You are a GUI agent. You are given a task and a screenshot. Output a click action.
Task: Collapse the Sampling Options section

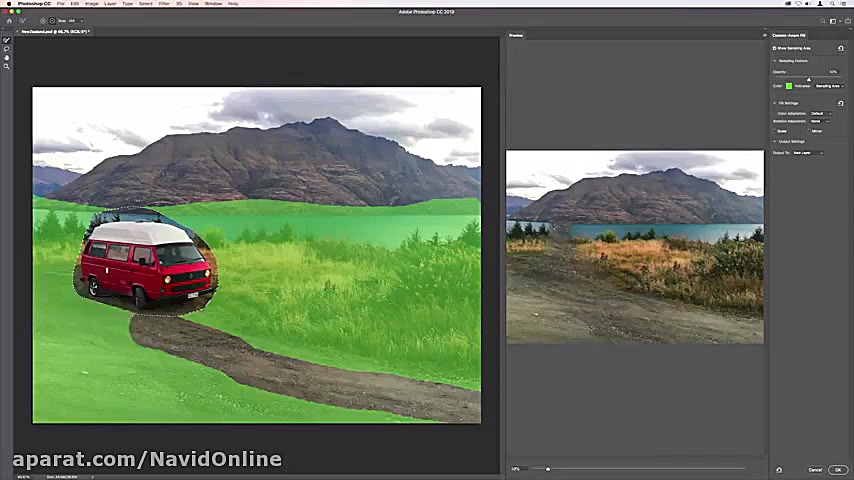[774, 60]
